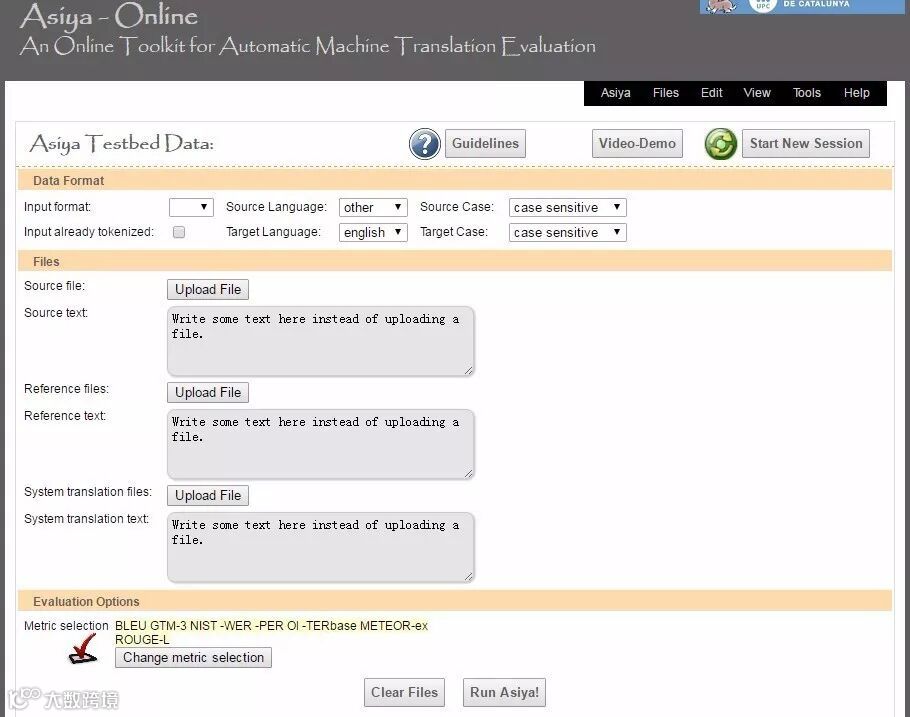Click the Run Asiya! button
Image resolution: width=910 pixels, height=717 pixels.
click(x=504, y=693)
